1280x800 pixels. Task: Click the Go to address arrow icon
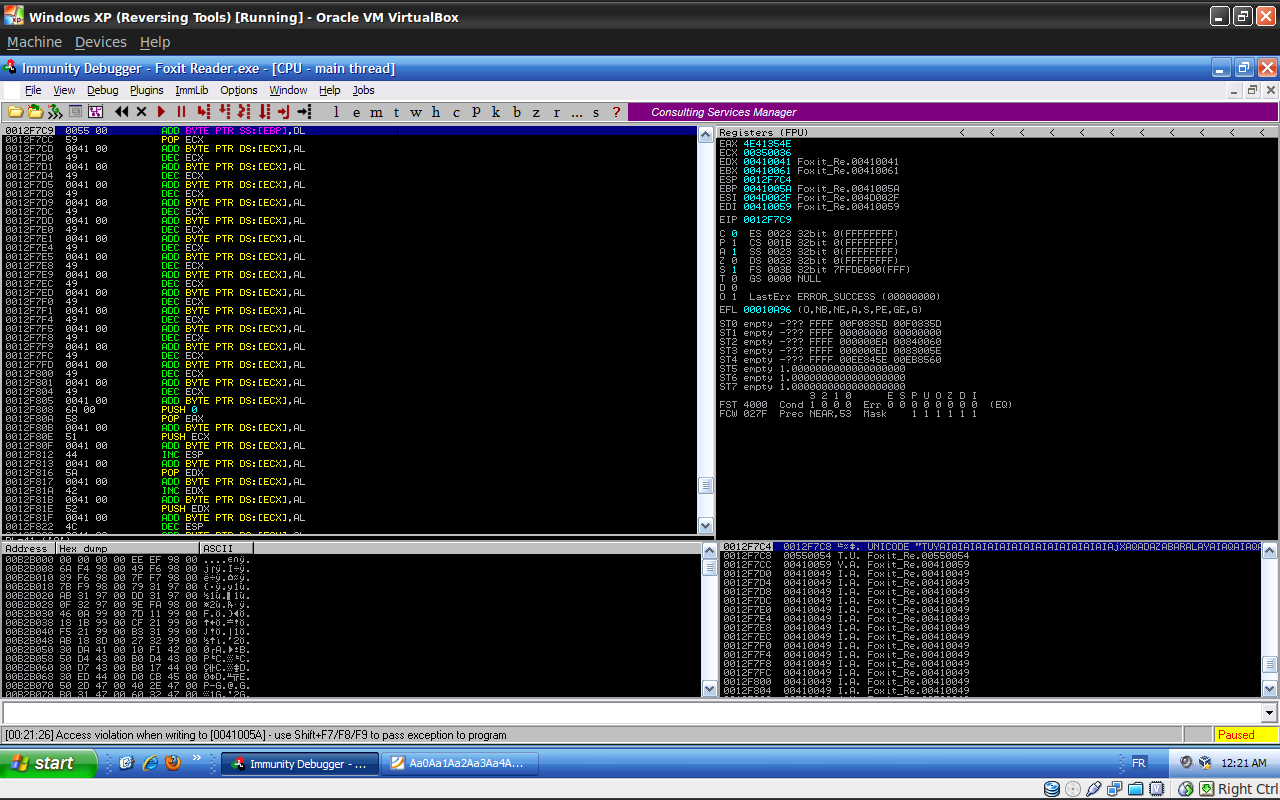pos(305,112)
